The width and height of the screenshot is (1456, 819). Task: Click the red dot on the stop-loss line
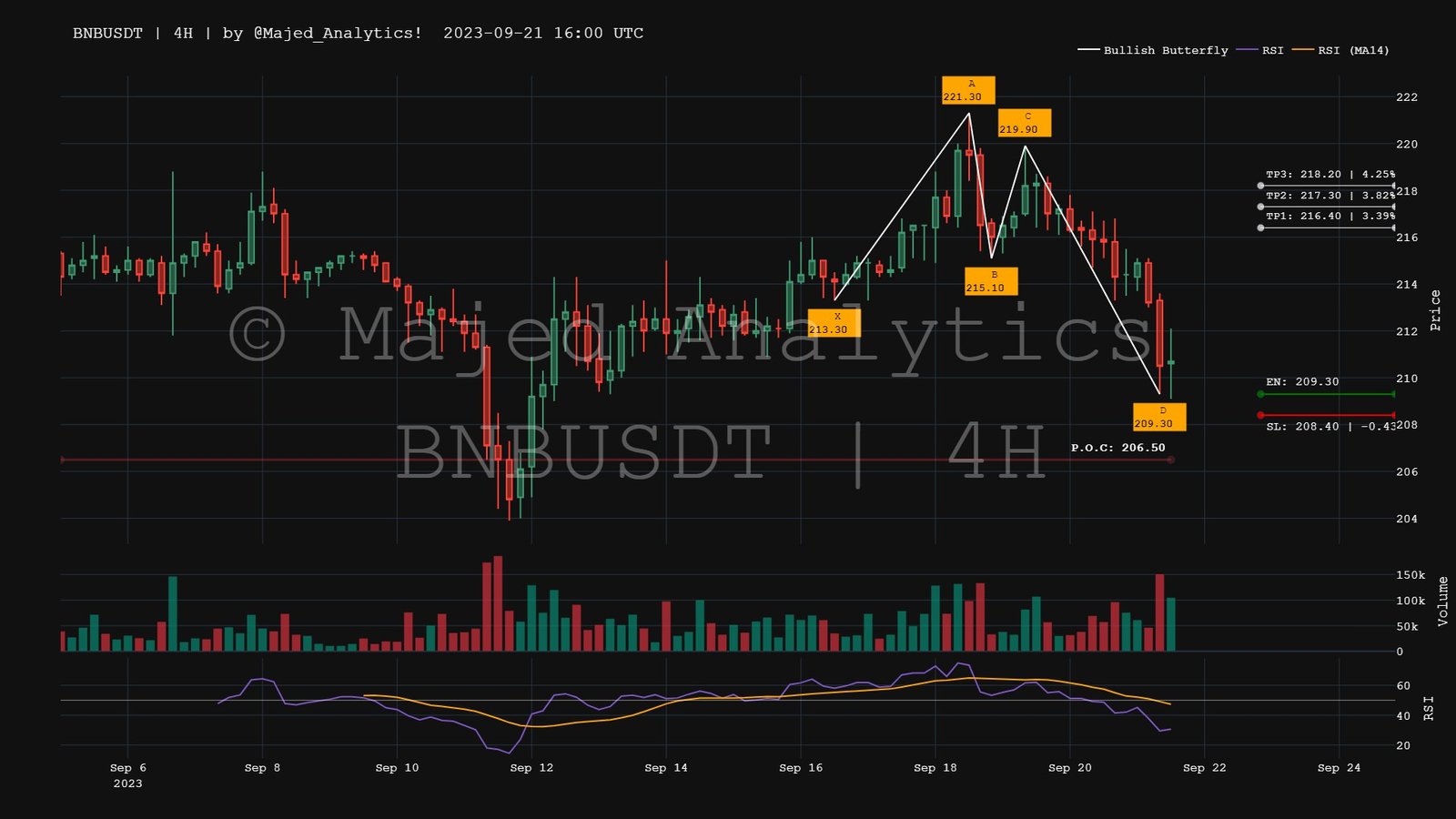pos(1260,415)
